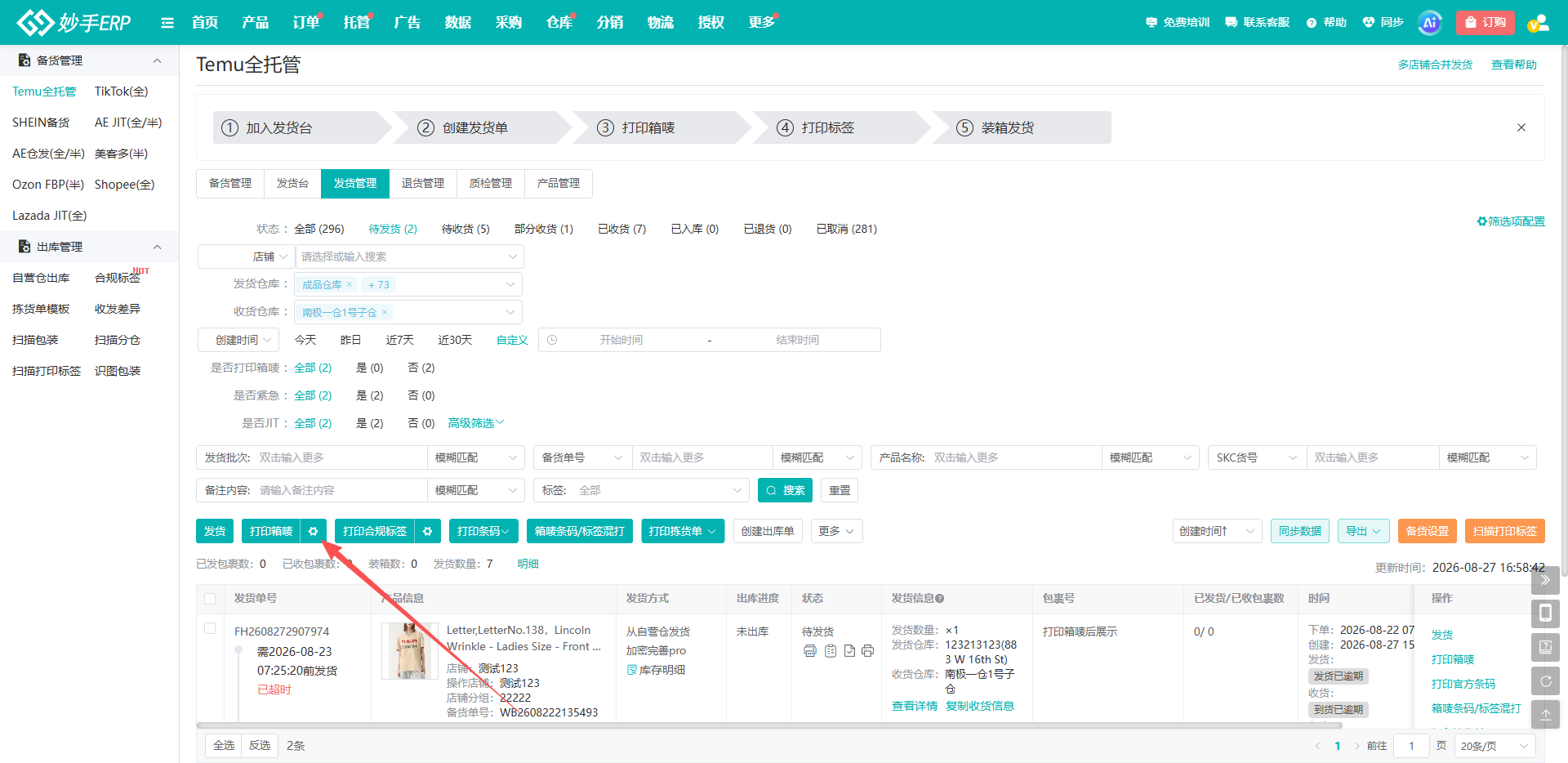Open the 店铺 selector dropdown
This screenshot has height=763, width=1568.
tap(246, 257)
